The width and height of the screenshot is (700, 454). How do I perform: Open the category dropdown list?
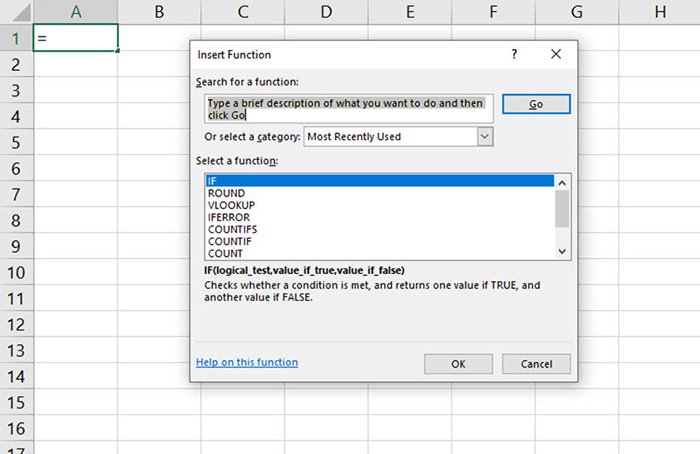485,136
